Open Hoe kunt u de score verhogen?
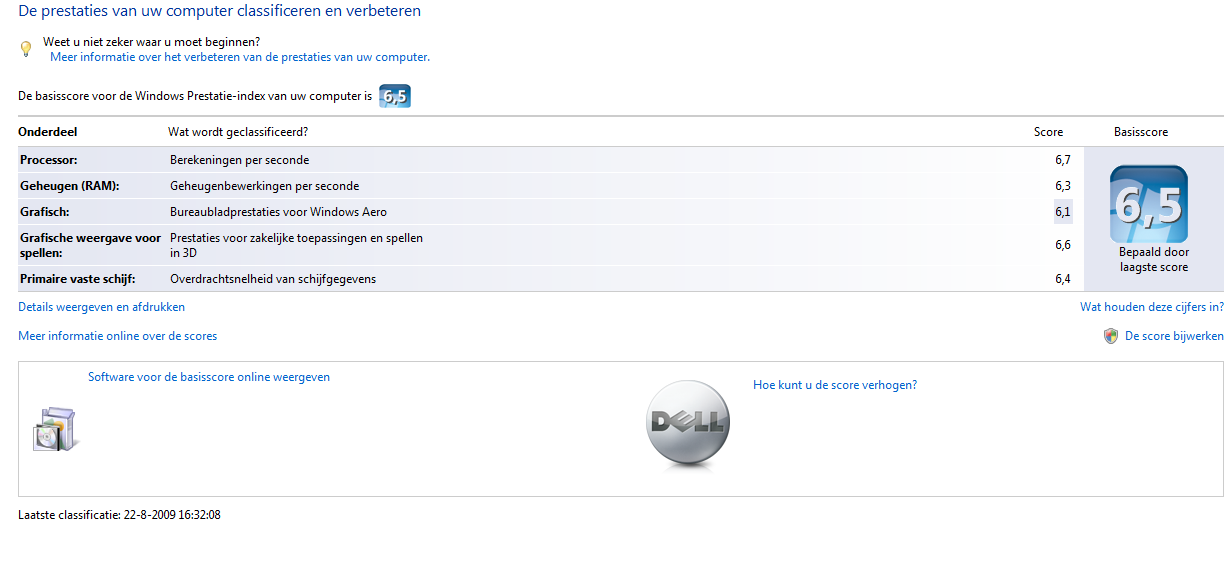Image resolution: width=1229 pixels, height=561 pixels. [835, 385]
